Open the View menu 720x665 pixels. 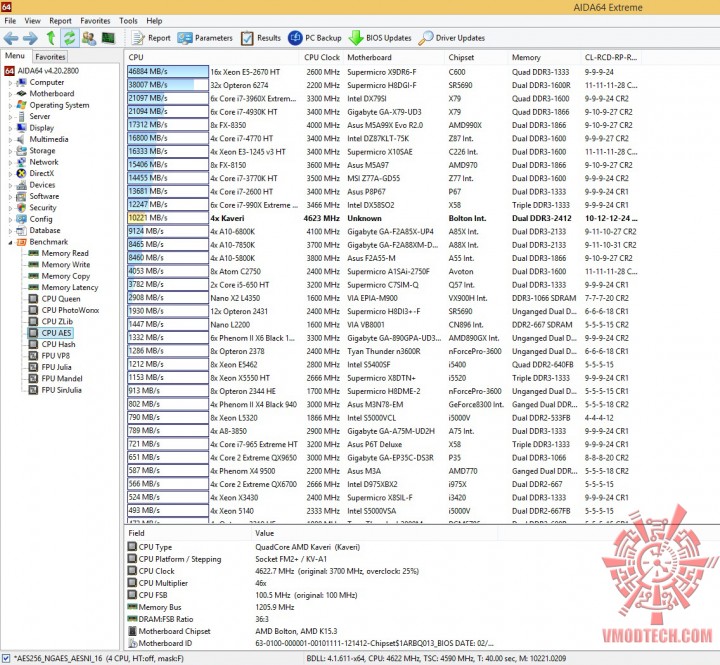click(x=32, y=21)
